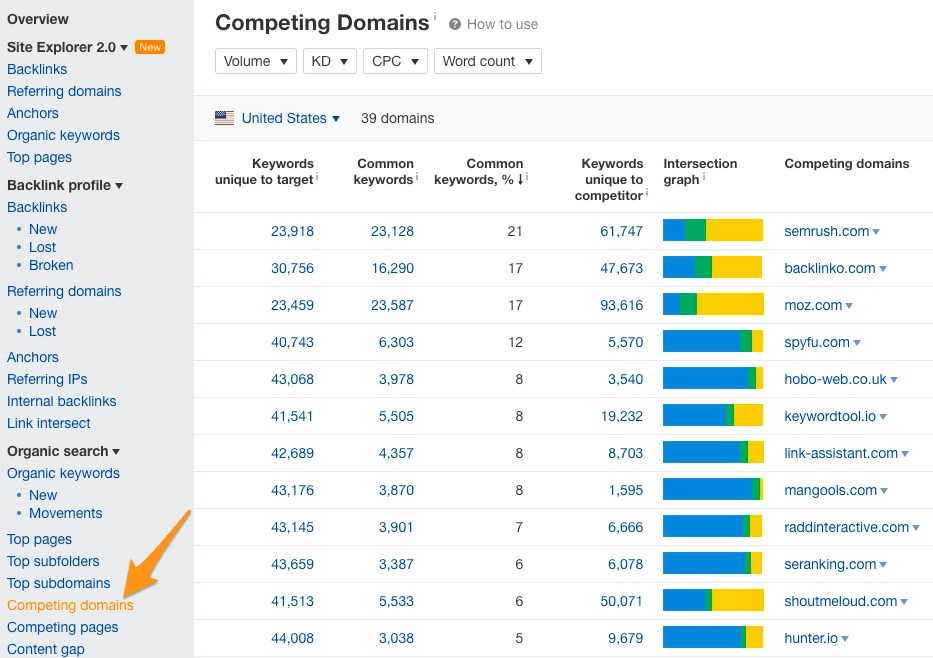Open the spyfu.com competitor link
This screenshot has height=658, width=933.
(816, 343)
